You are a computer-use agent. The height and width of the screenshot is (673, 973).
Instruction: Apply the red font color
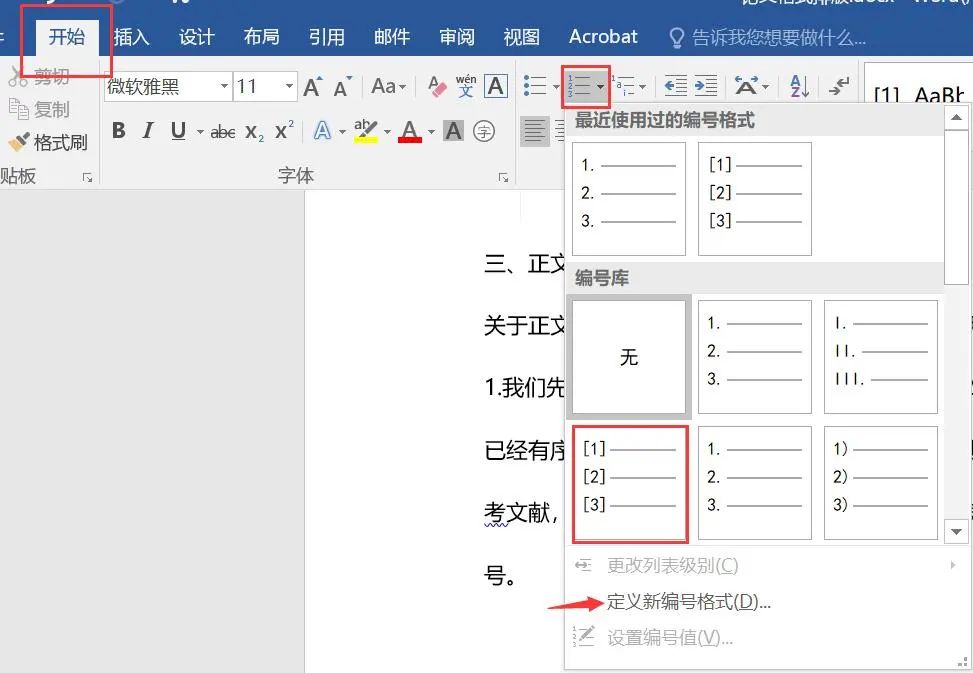click(x=410, y=131)
